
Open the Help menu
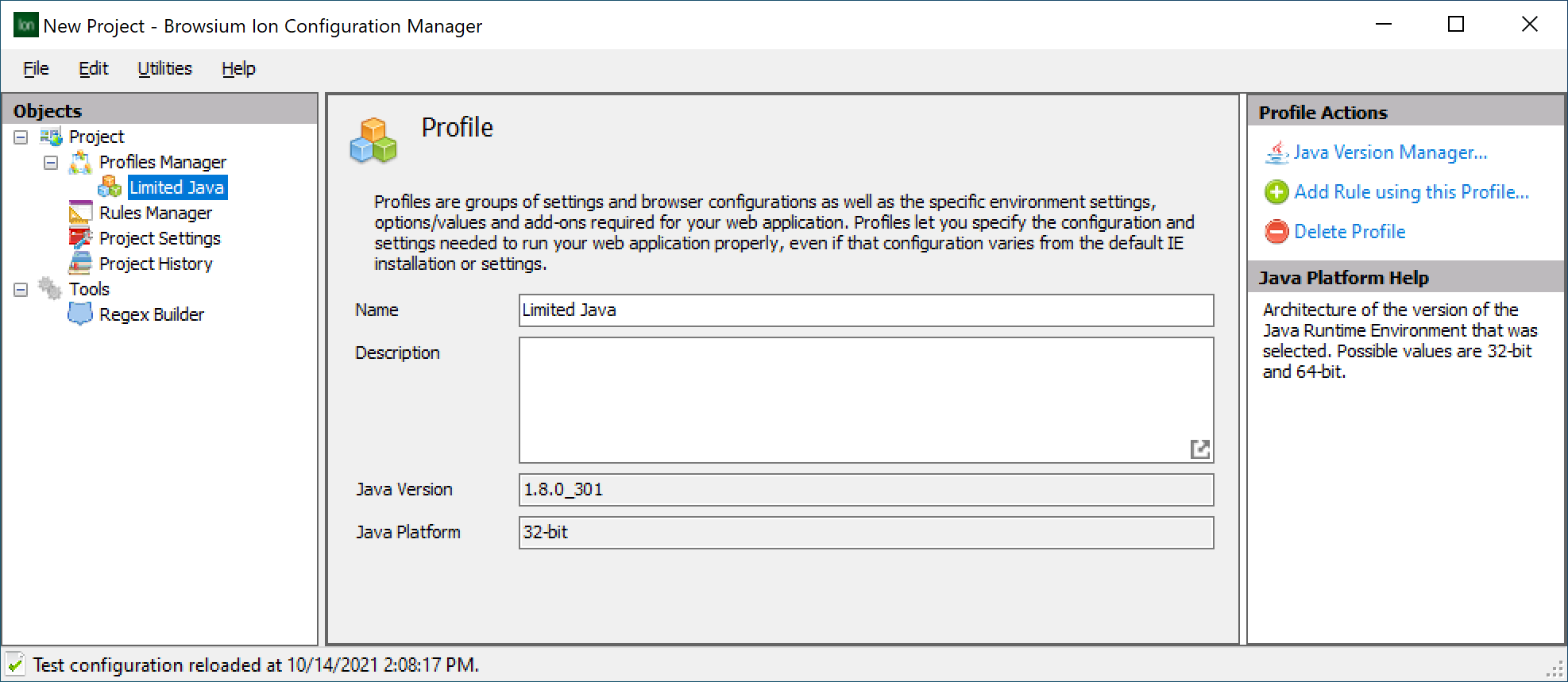238,69
